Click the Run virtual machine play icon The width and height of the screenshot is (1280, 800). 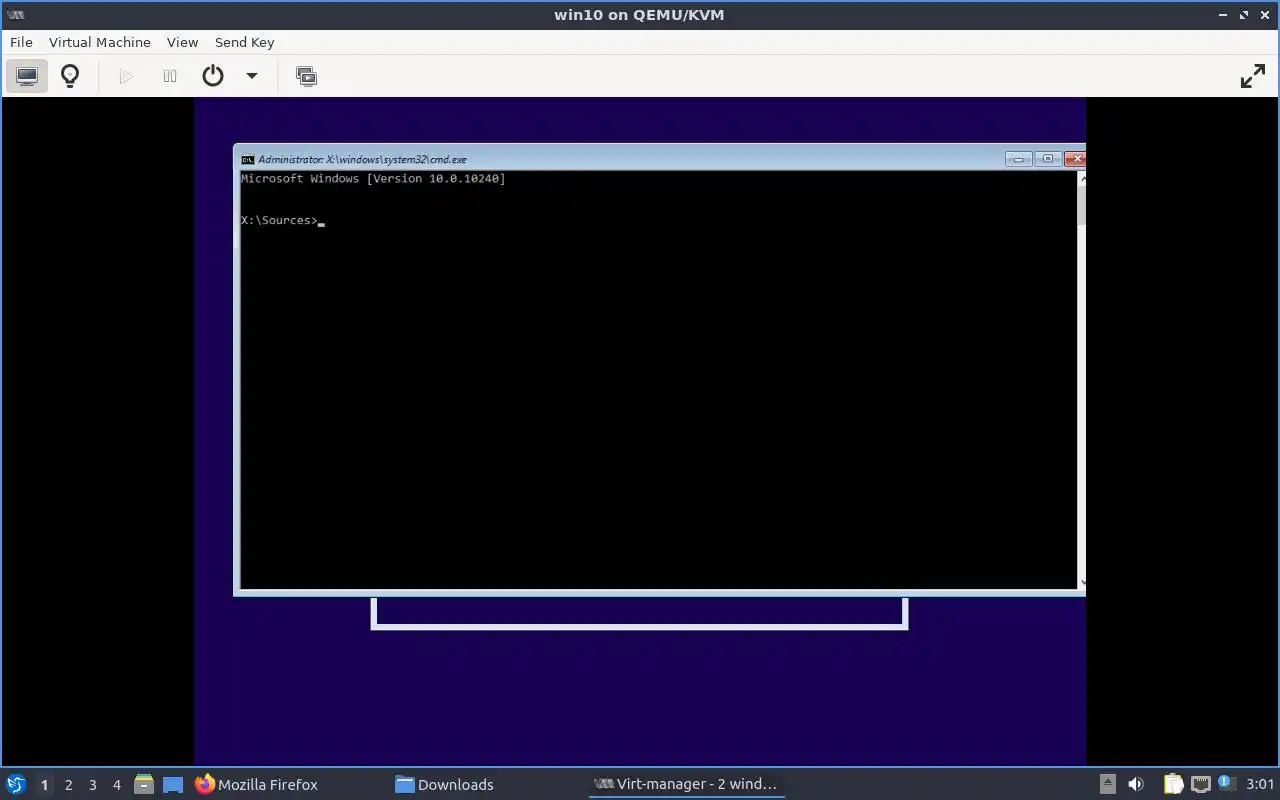coord(126,76)
